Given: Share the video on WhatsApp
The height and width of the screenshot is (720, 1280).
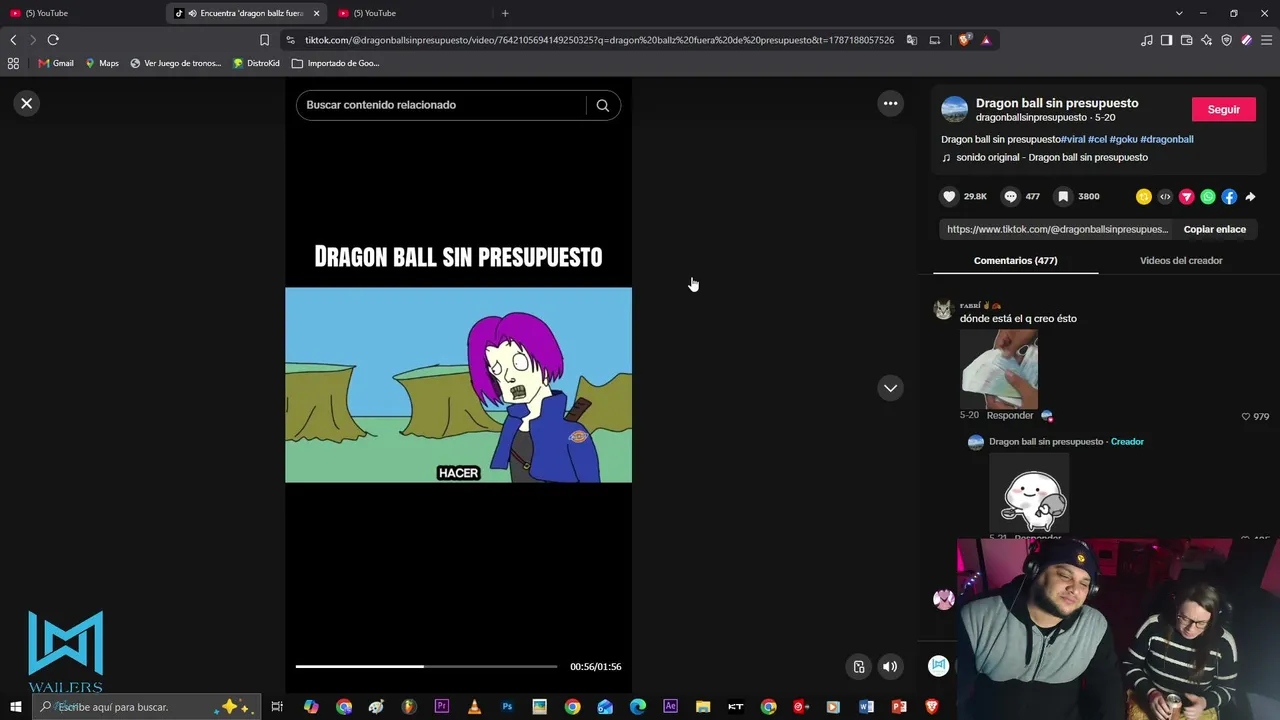Looking at the screenshot, I should [x=1208, y=196].
